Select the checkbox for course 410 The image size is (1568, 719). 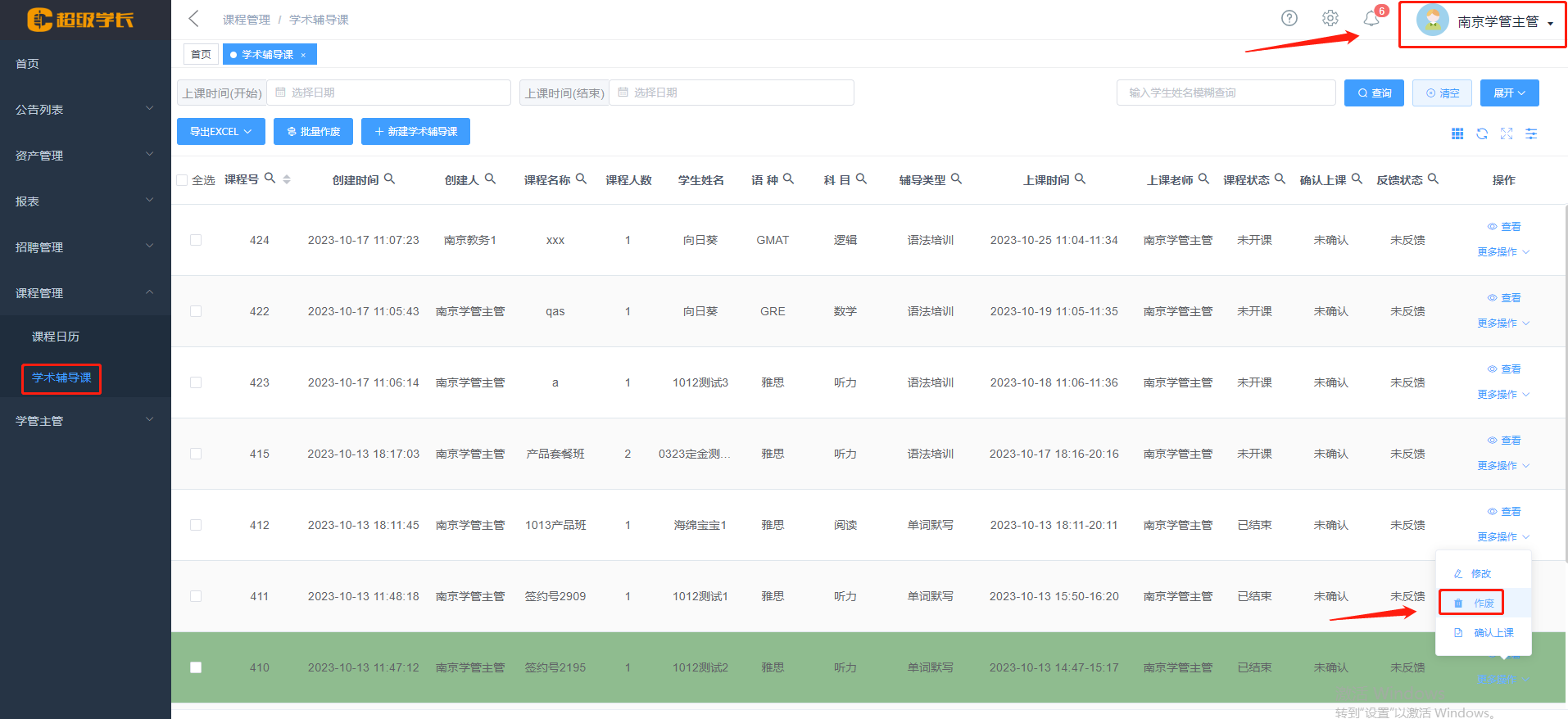[196, 667]
